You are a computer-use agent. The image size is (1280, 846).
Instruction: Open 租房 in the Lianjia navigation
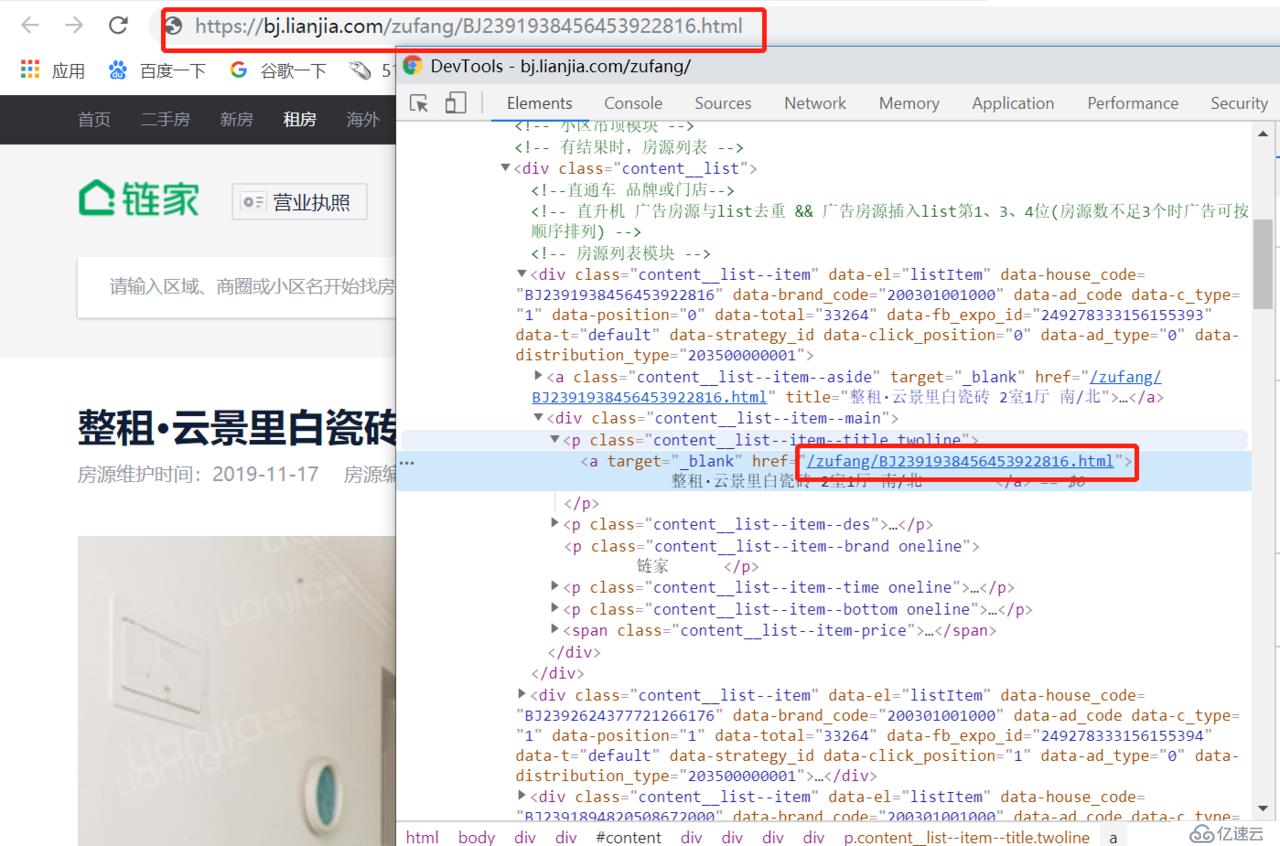click(x=299, y=119)
